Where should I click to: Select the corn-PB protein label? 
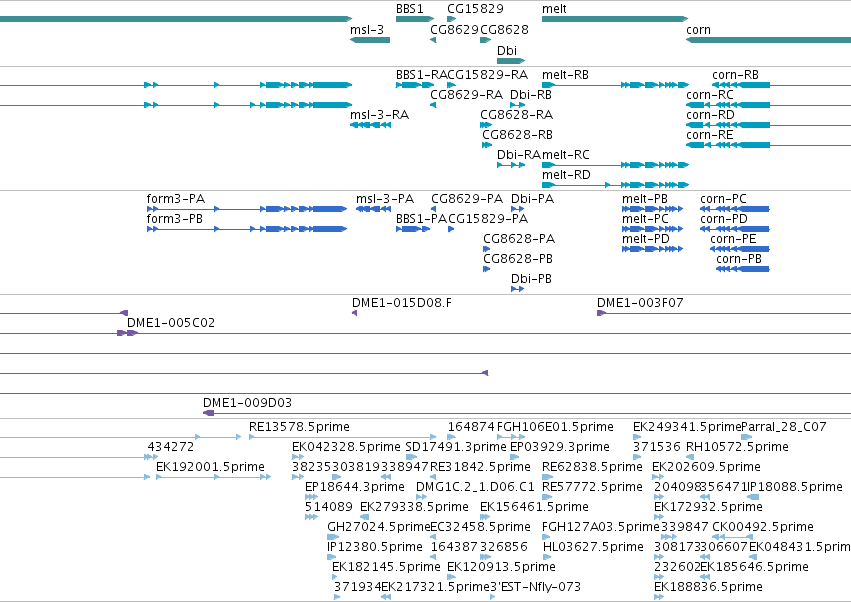coord(739,259)
